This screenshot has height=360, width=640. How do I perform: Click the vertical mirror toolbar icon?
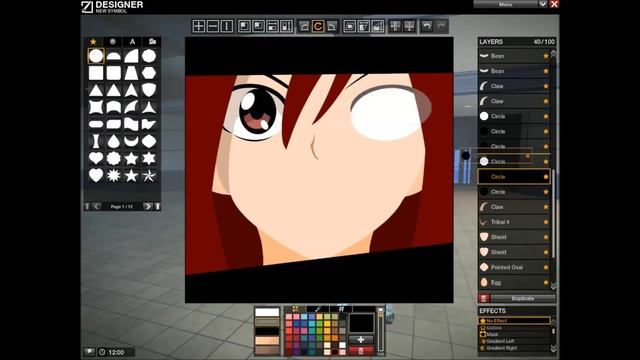[x=409, y=26]
